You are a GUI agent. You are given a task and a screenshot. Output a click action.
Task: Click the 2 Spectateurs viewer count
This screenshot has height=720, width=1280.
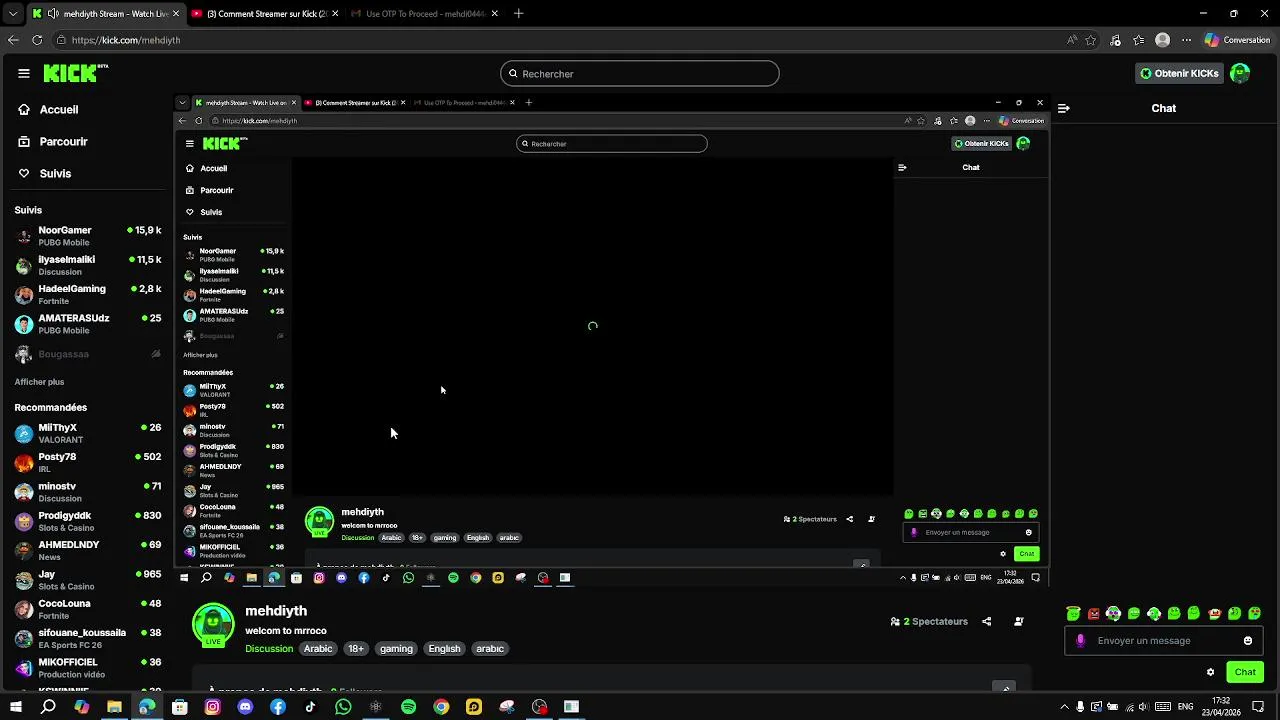[929, 621]
